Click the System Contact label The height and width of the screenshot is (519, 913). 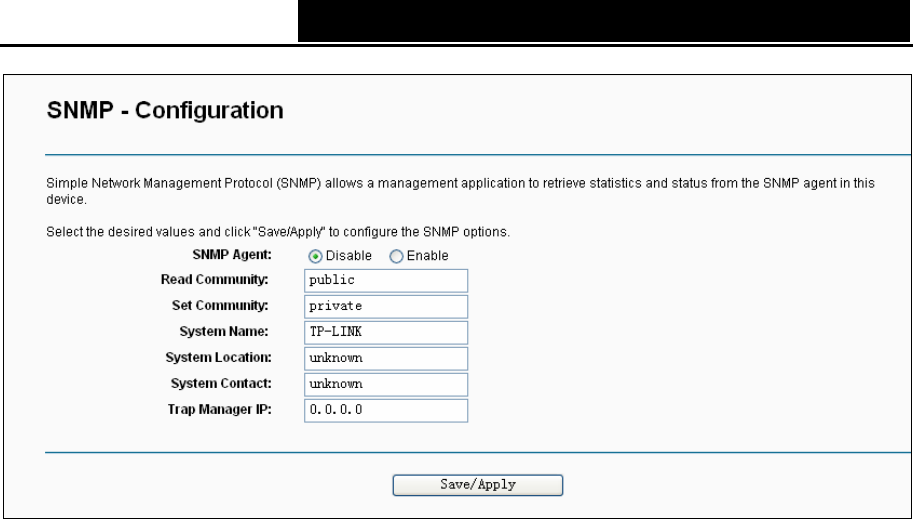(x=221, y=383)
